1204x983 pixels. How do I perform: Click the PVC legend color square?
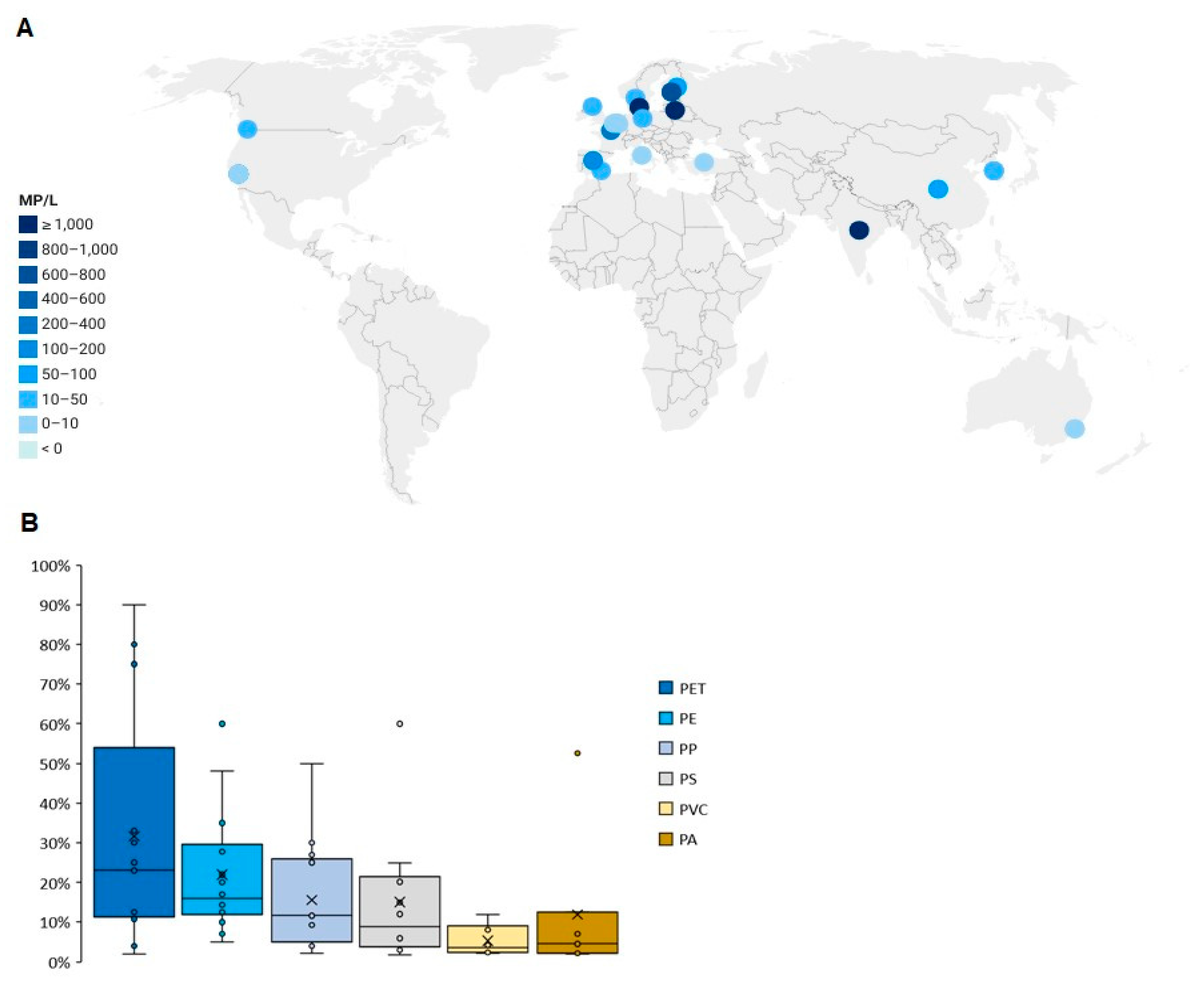coord(666,809)
